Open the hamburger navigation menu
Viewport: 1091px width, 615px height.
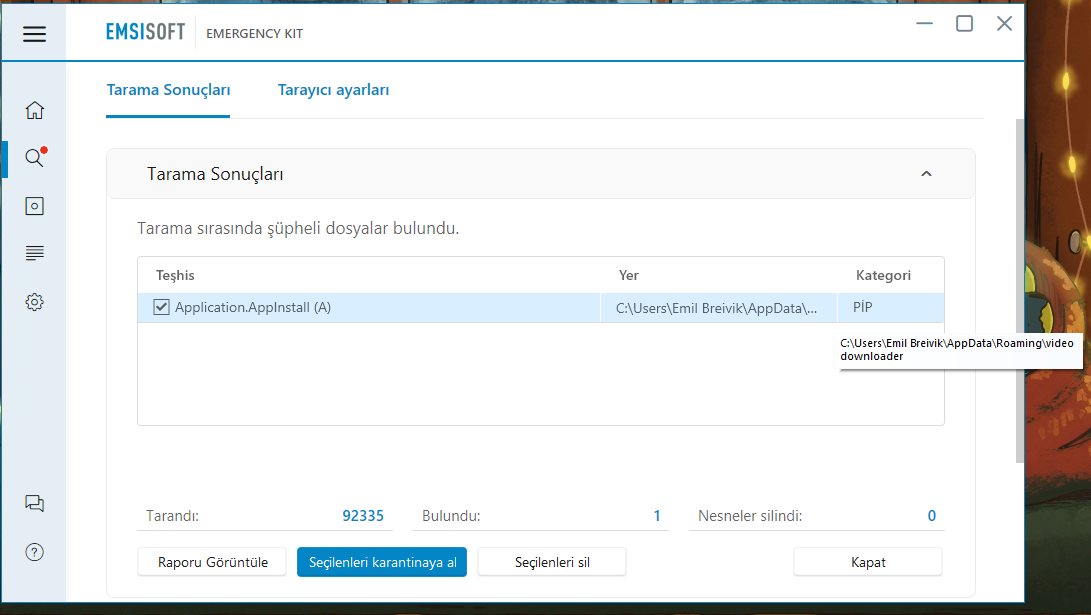point(34,33)
